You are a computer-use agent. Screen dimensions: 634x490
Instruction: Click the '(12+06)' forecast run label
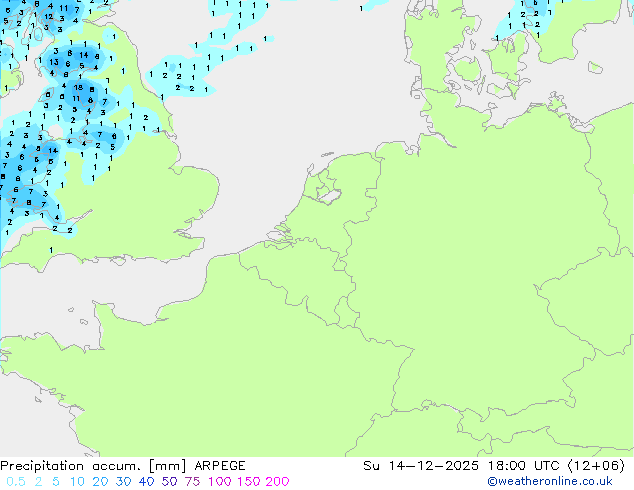click(596, 466)
